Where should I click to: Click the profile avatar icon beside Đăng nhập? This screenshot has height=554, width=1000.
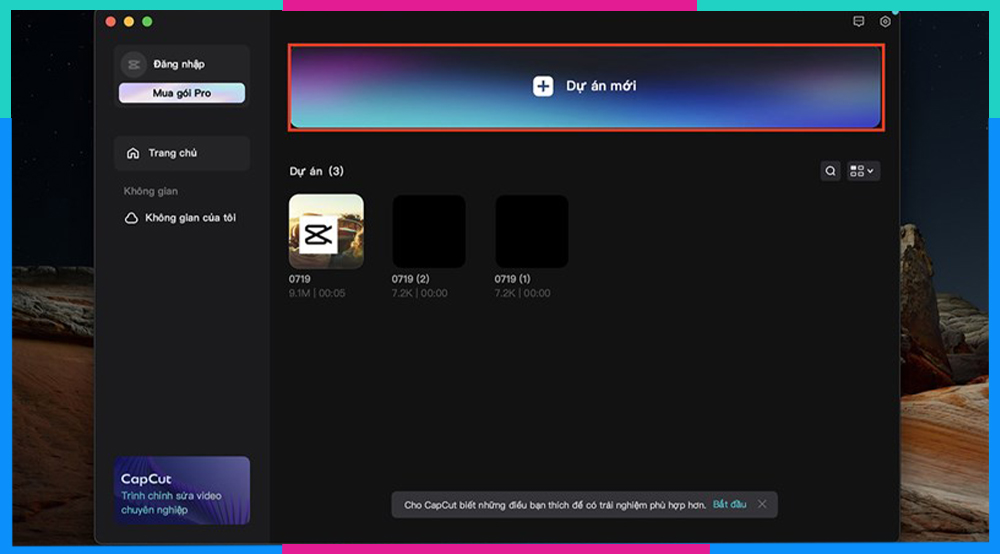[132, 64]
